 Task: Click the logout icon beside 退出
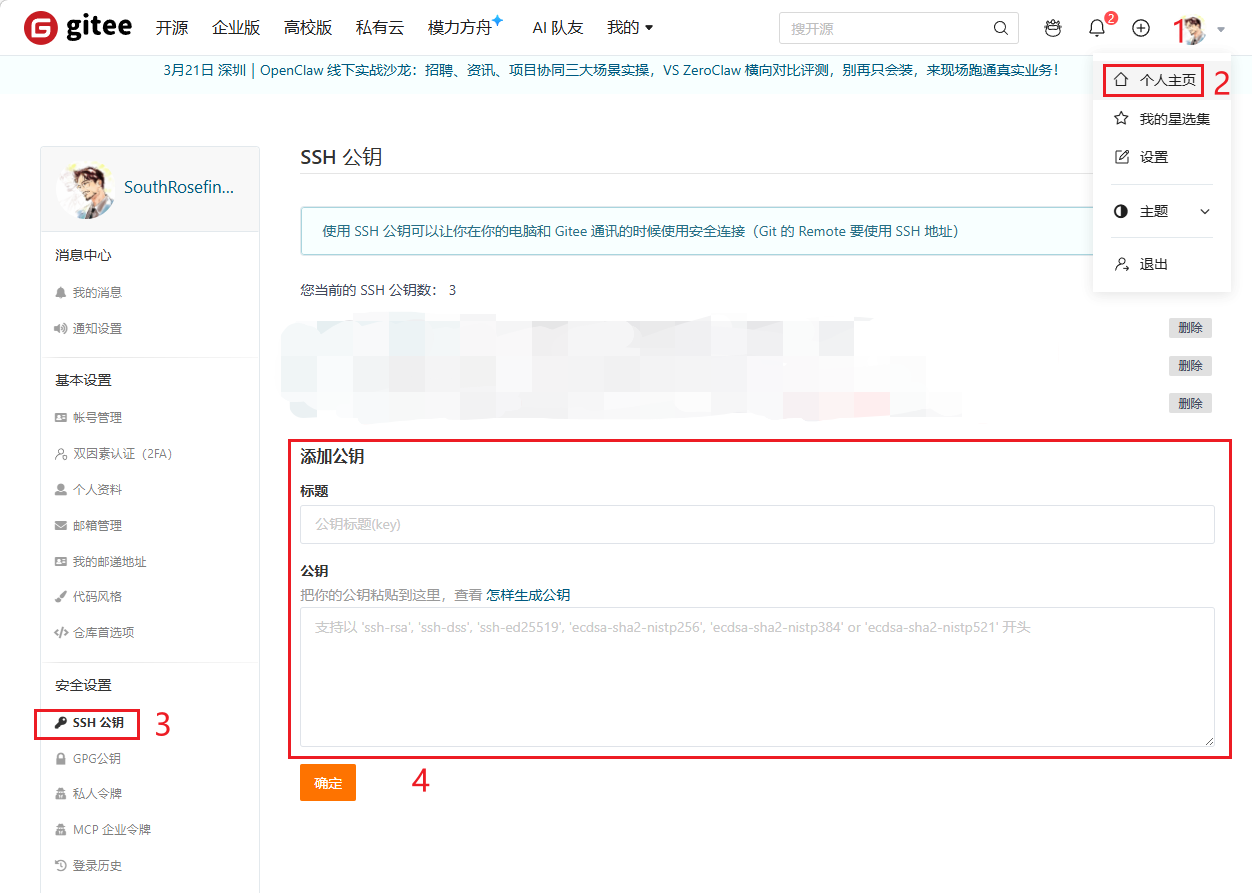tap(1121, 264)
